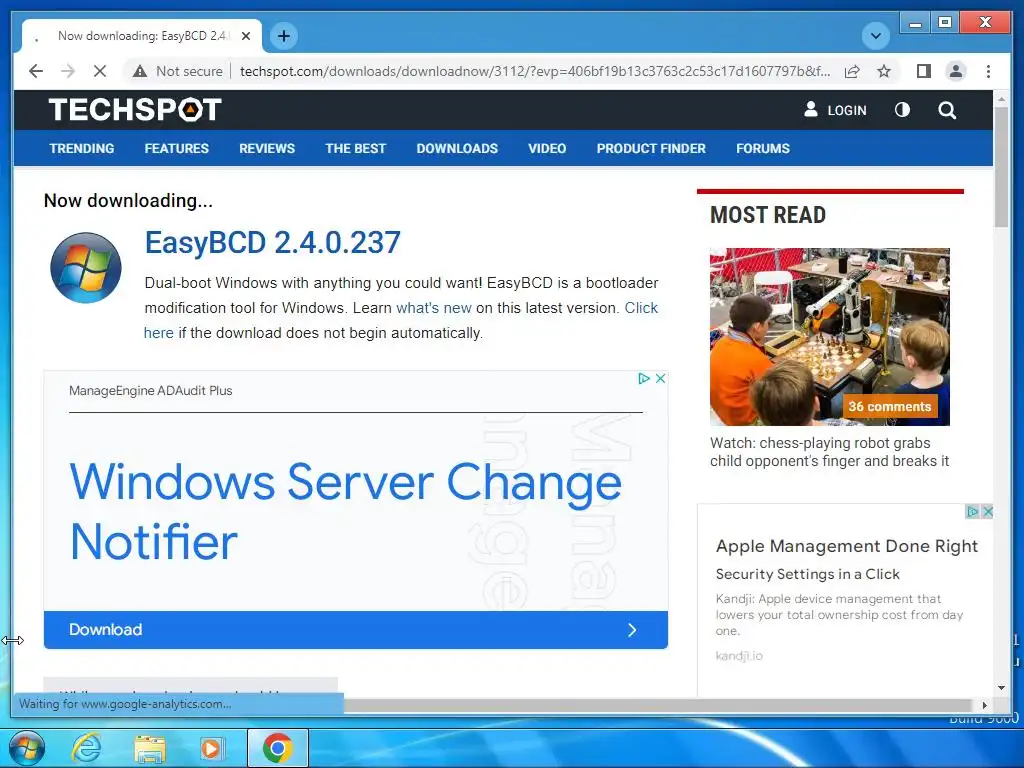Open the TechSpot search magnifier

click(x=947, y=110)
